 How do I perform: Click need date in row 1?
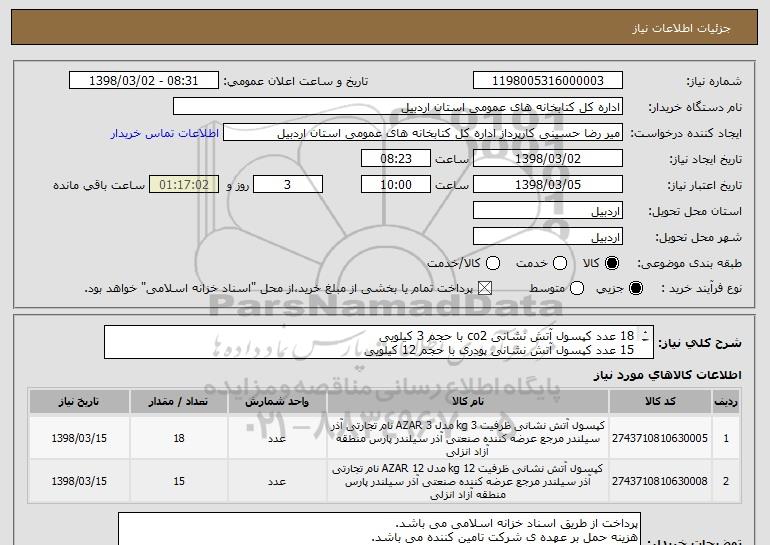click(x=79, y=438)
